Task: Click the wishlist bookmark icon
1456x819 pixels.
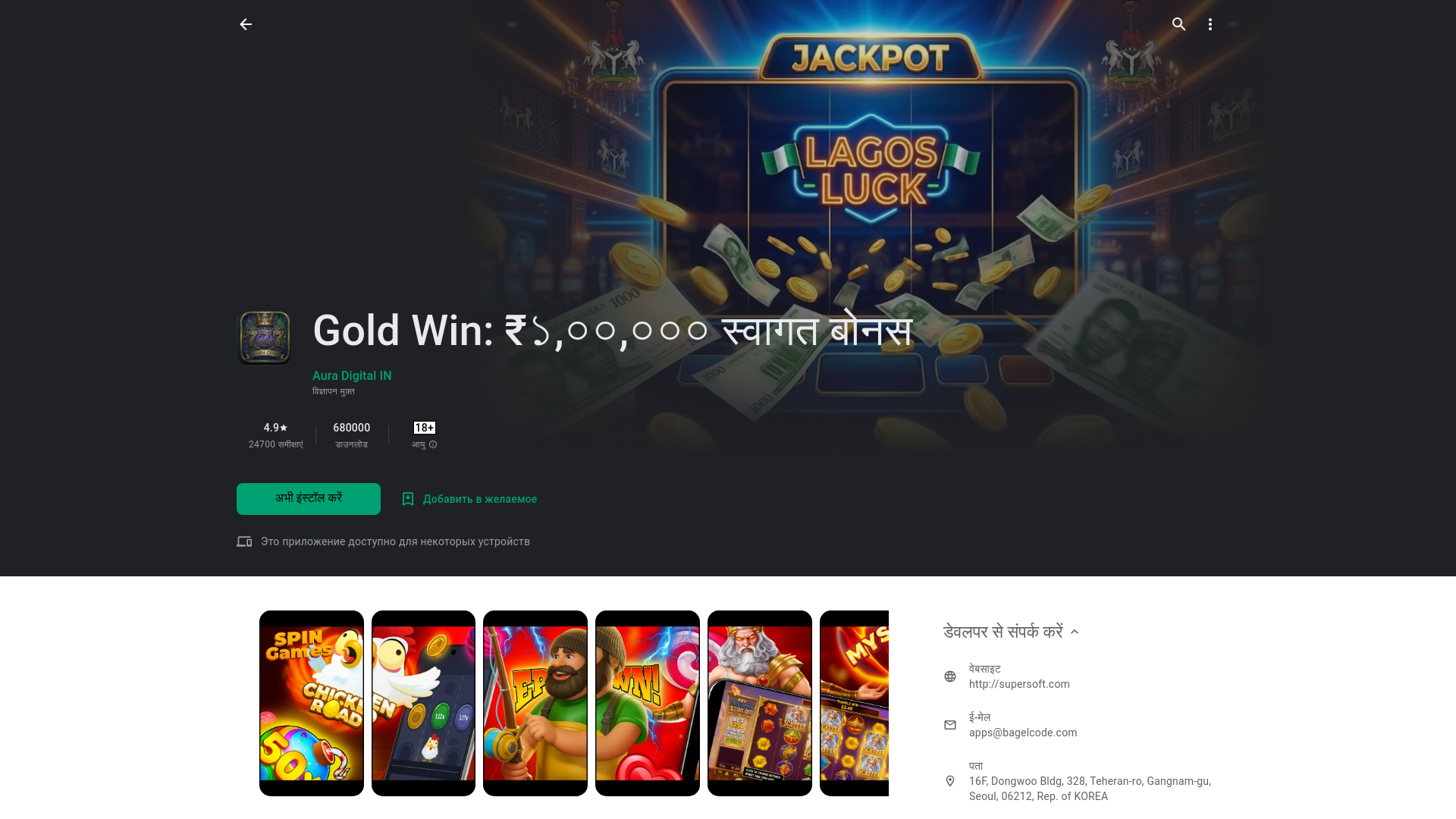Action: (x=408, y=499)
